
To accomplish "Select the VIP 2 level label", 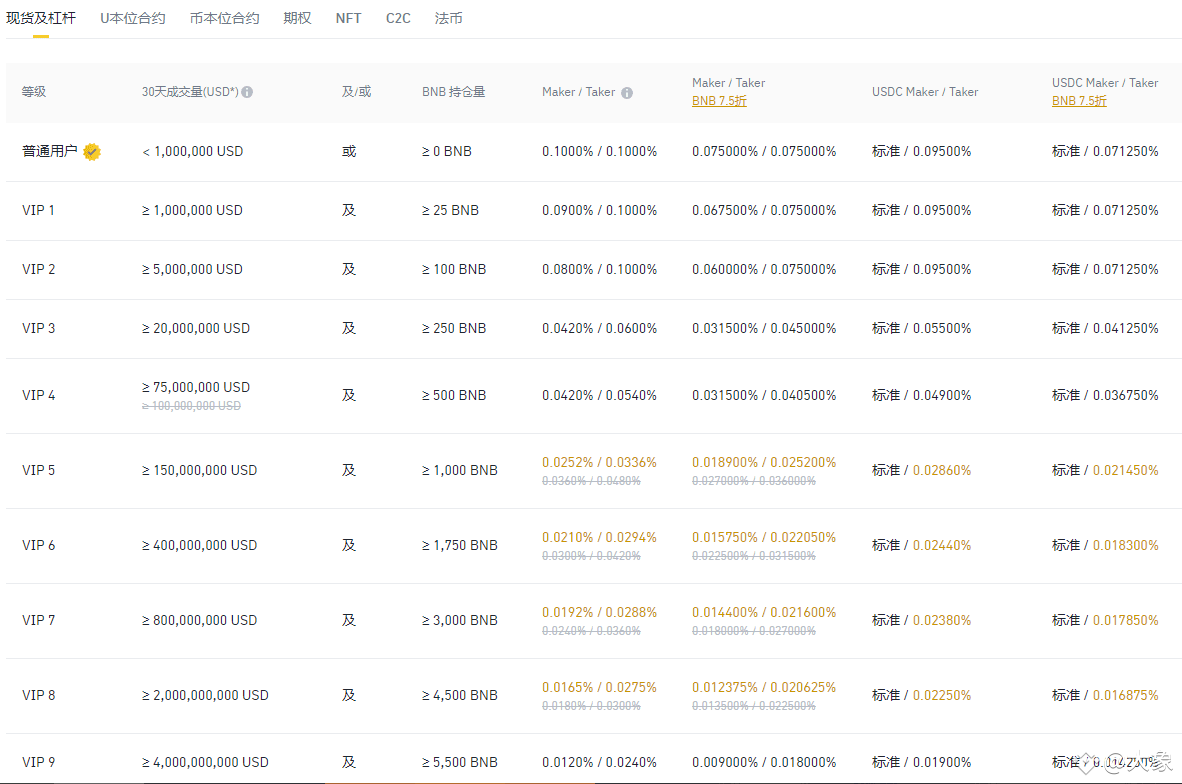I will [x=38, y=269].
